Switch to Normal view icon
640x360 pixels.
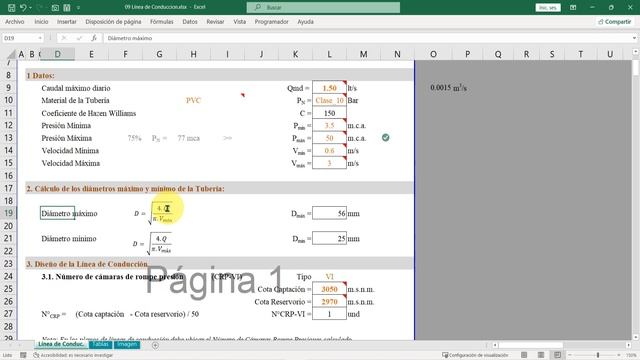coord(524,355)
